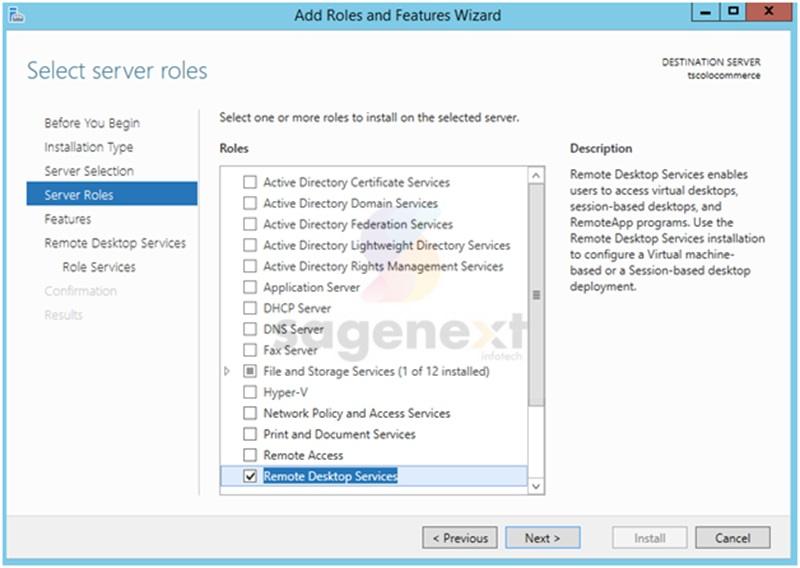The image size is (800, 568).
Task: Cancel the Add Roles wizard
Action: pyautogui.click(x=732, y=538)
